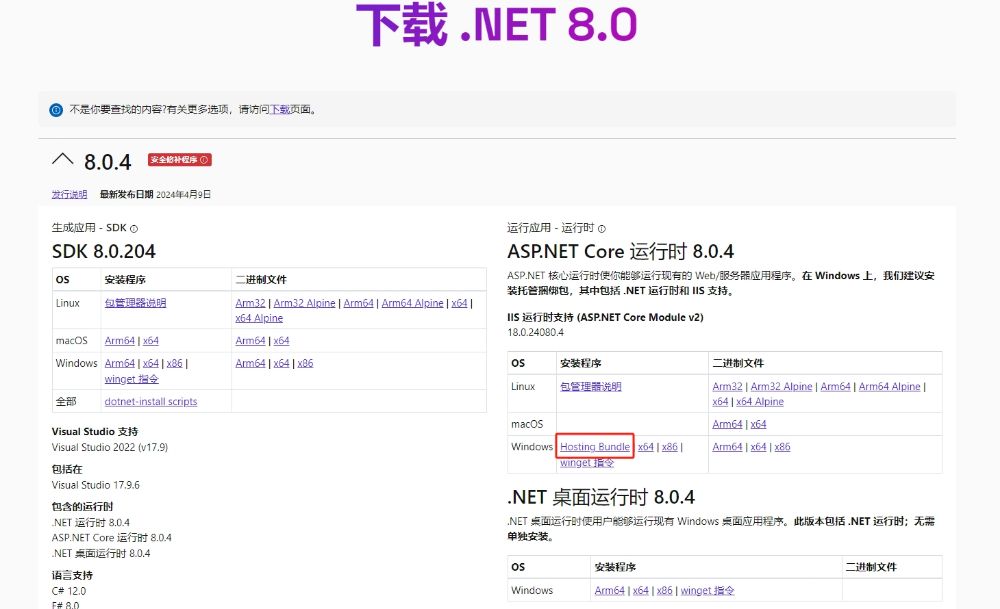The width and height of the screenshot is (1000, 609).
Task: Download SDK Windows x86 installer
Action: click(x=175, y=363)
